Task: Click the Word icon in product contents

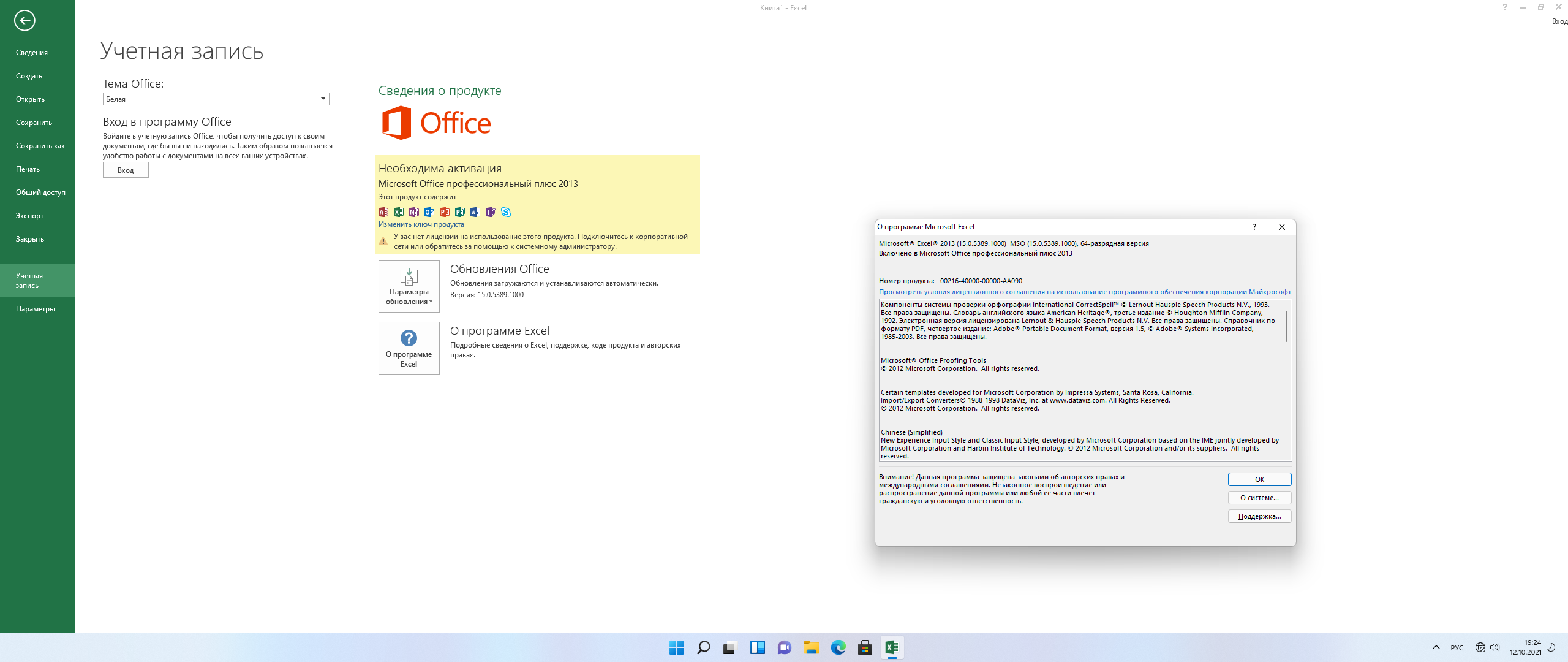Action: pos(475,212)
